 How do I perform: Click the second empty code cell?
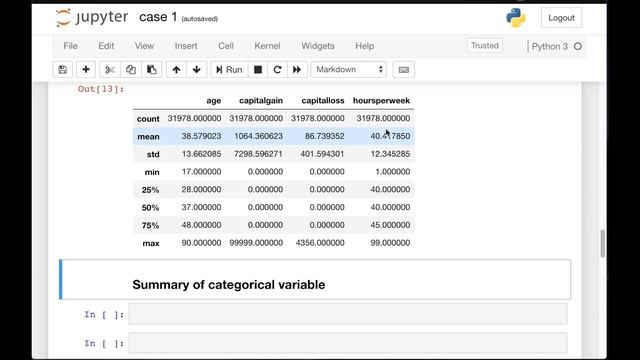point(348,343)
